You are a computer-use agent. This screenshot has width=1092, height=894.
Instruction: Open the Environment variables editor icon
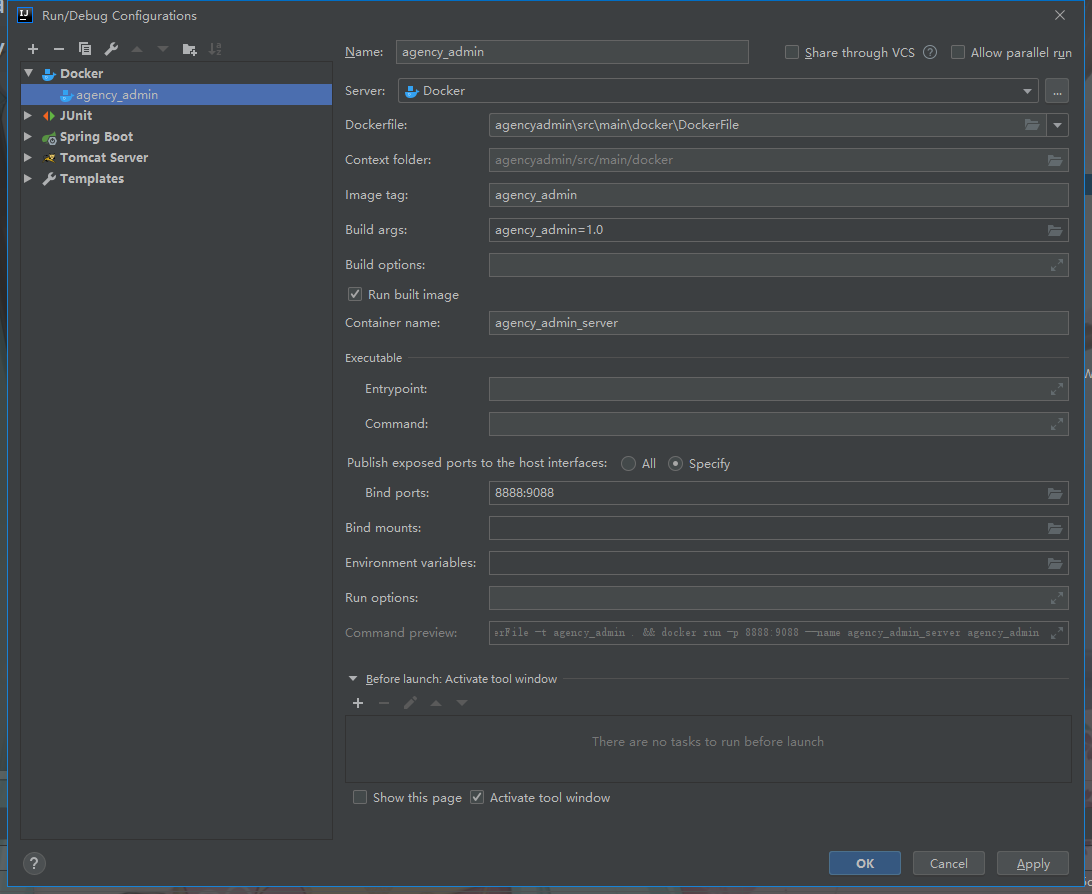tap(1055, 563)
